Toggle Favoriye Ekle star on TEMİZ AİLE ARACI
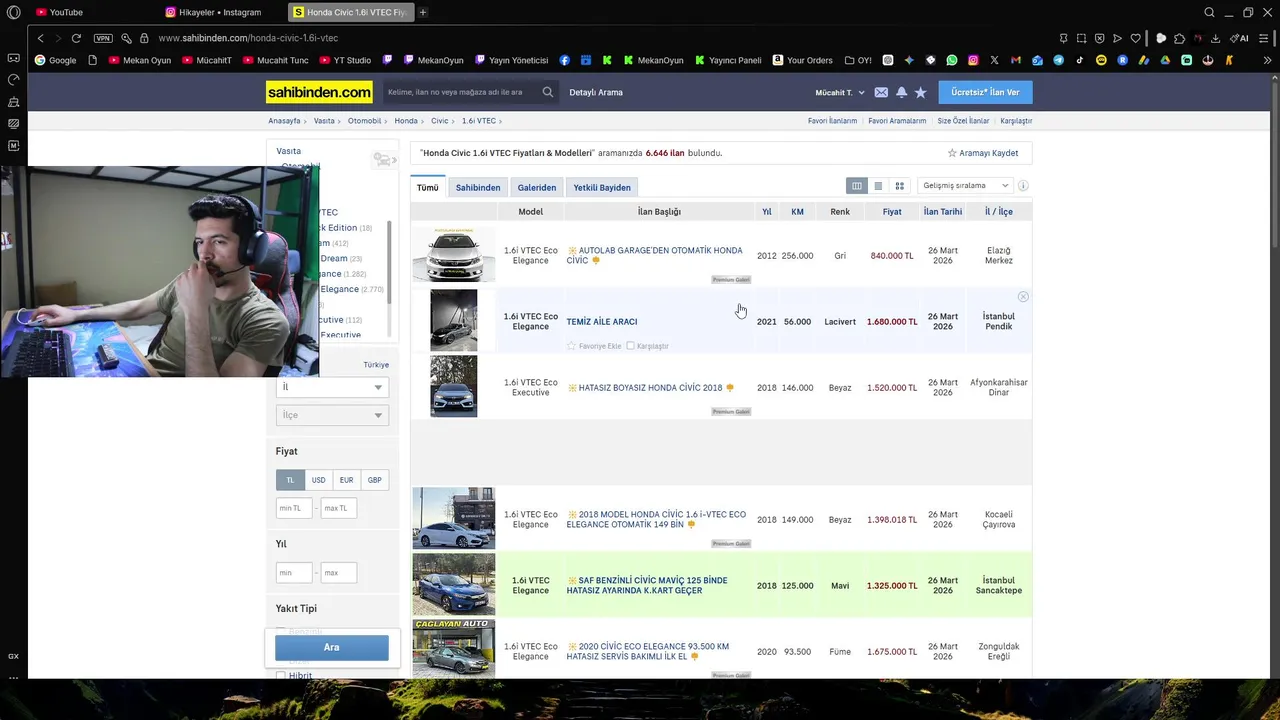This screenshot has height=720, width=1280. tap(571, 346)
